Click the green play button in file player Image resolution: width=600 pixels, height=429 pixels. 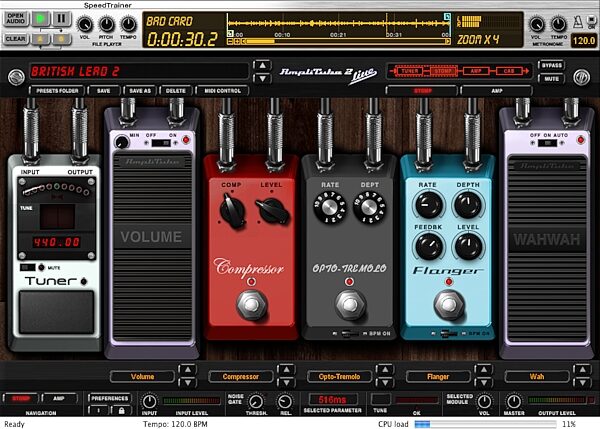41,19
